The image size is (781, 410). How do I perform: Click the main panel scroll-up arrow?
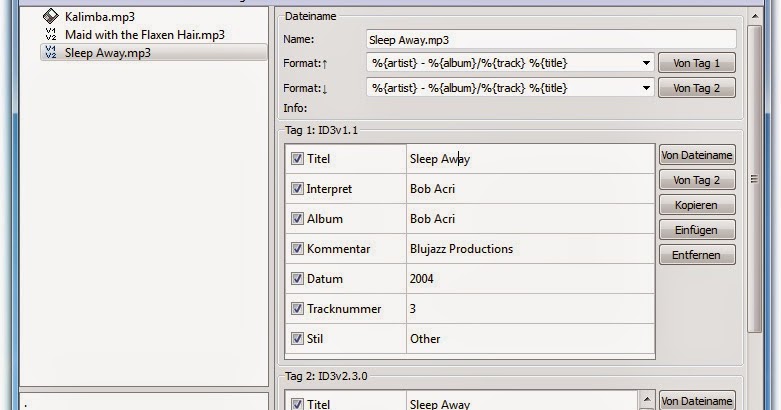[x=754, y=16]
